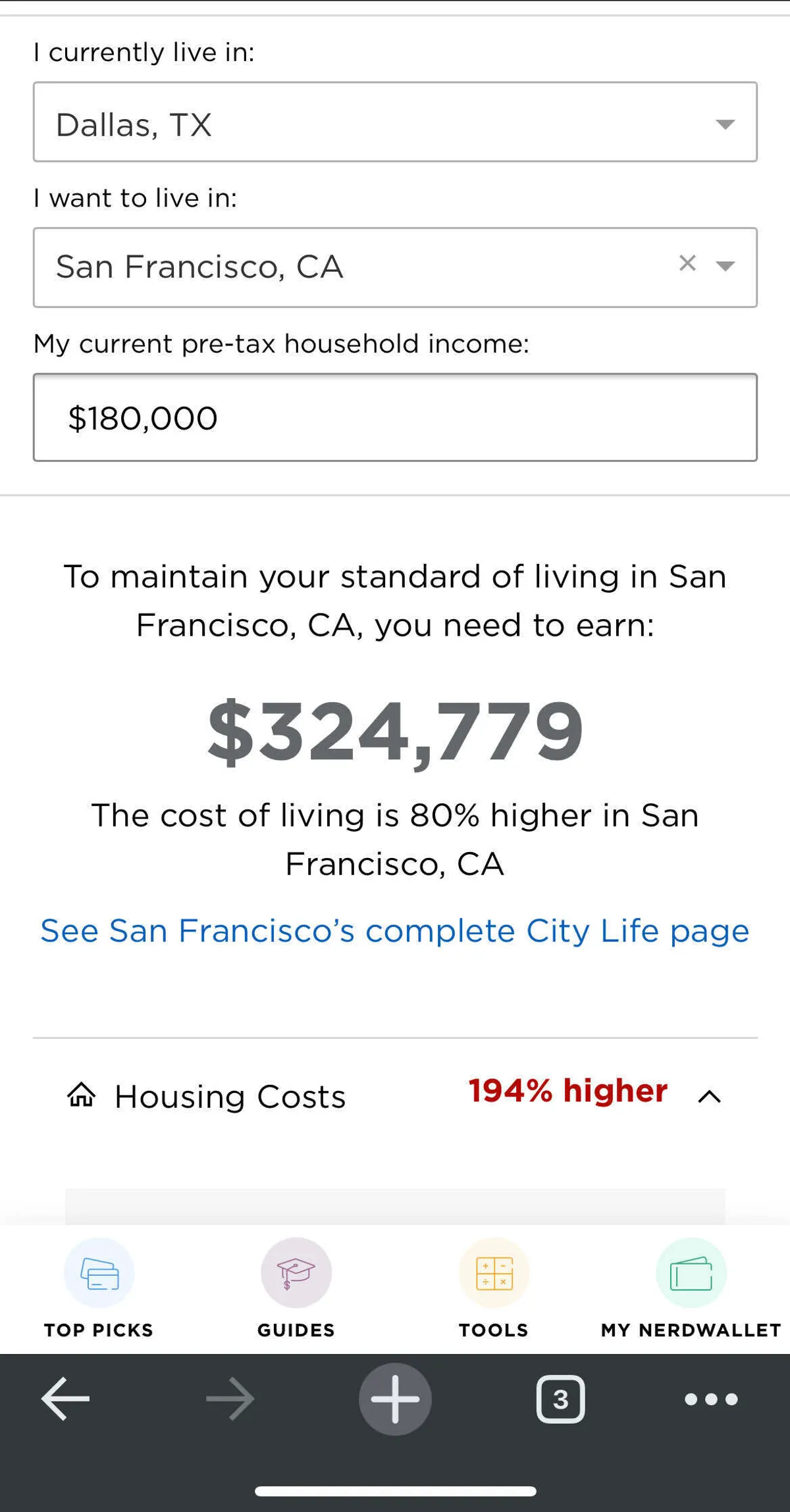Show open tabs via the tab counter
Image resolution: width=790 pixels, height=1512 pixels.
tap(560, 1399)
